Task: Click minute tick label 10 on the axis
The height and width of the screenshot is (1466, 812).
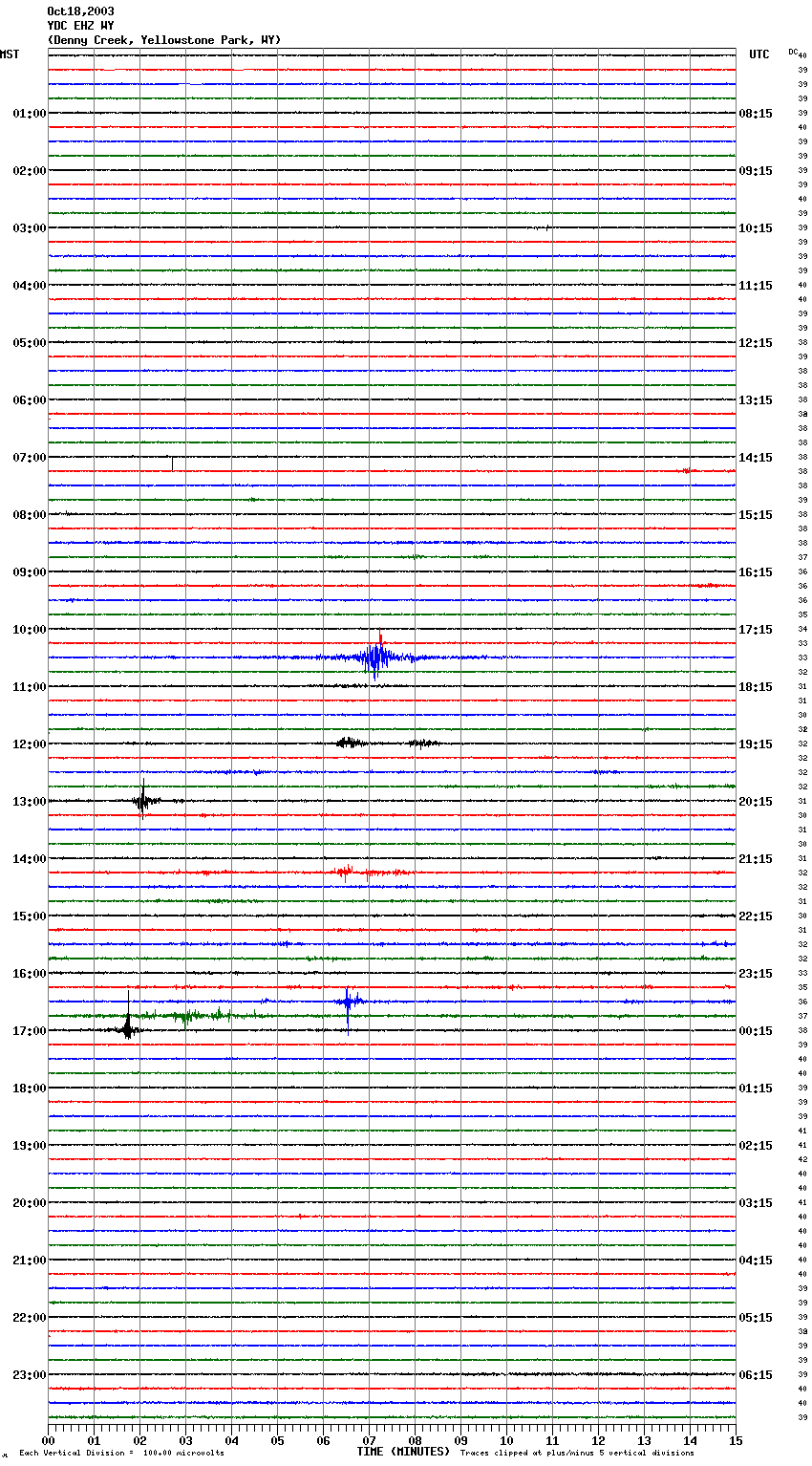Action: click(506, 1440)
